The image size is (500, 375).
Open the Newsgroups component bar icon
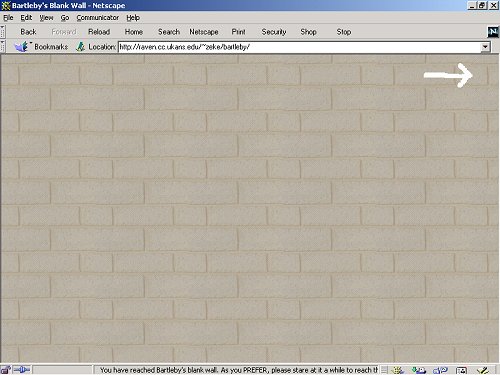click(x=440, y=370)
